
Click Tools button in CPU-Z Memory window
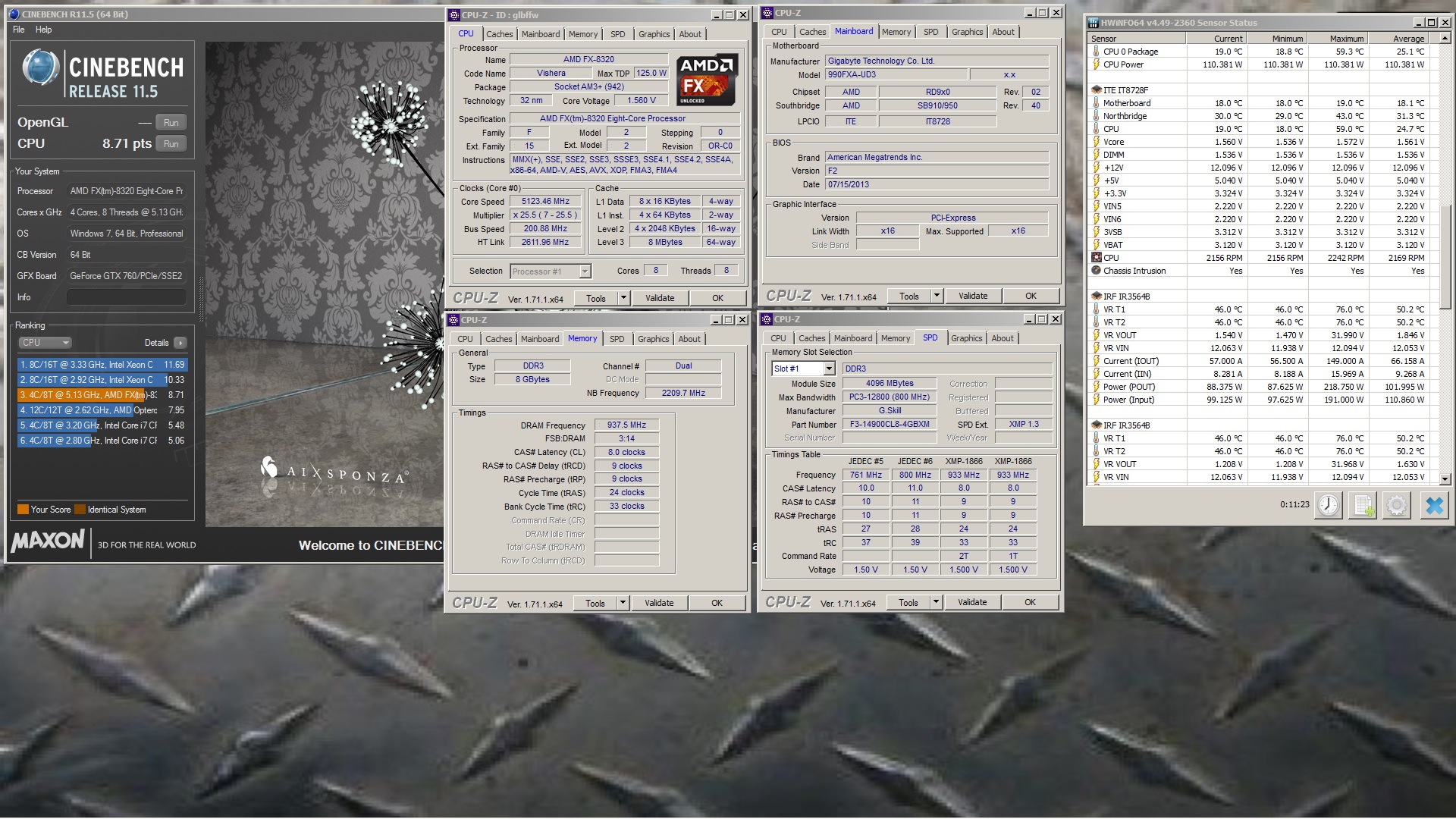click(595, 603)
